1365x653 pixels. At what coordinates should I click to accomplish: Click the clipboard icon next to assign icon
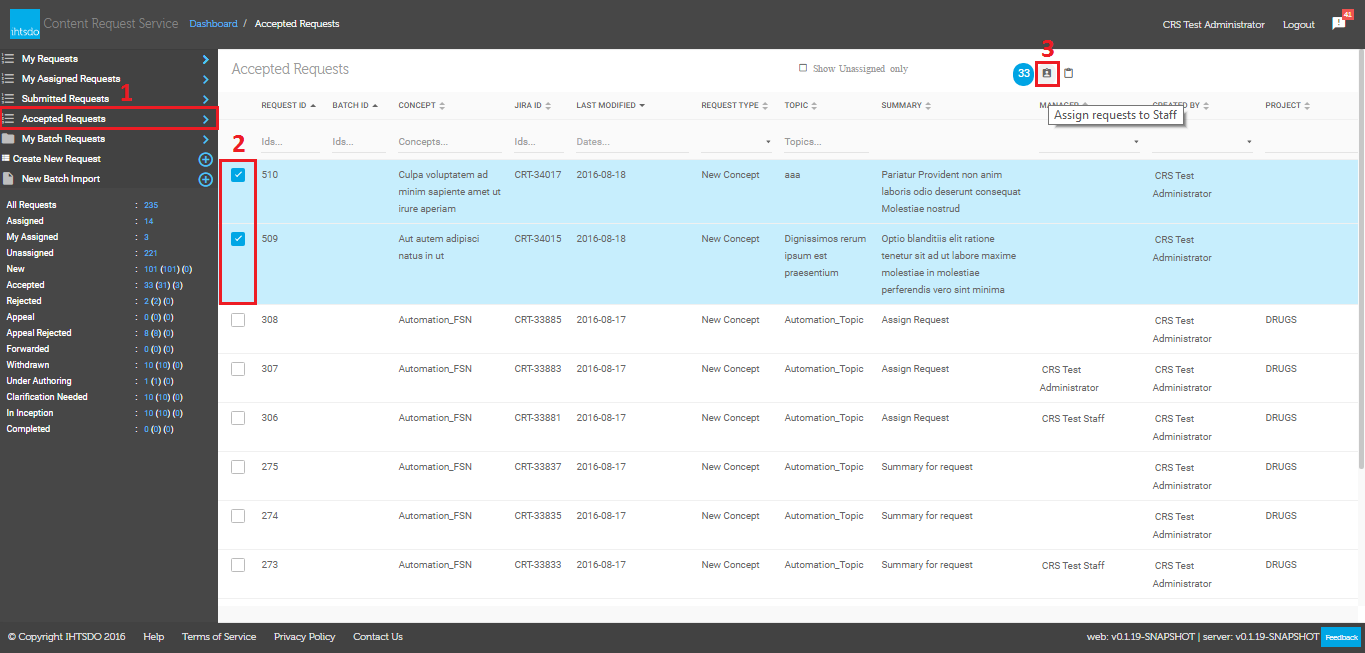pyautogui.click(x=1069, y=73)
